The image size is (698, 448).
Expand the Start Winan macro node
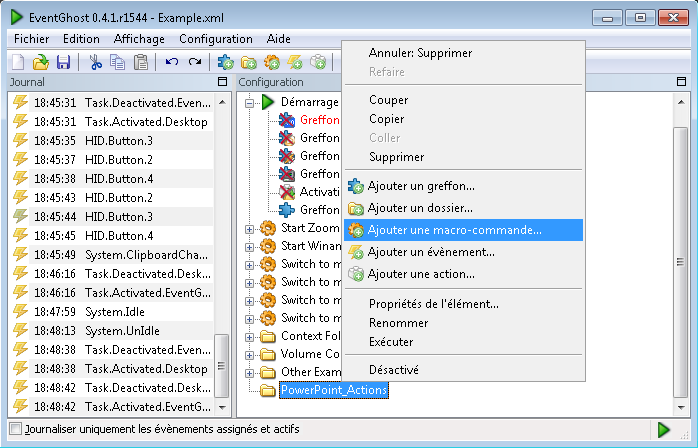tap(249, 247)
